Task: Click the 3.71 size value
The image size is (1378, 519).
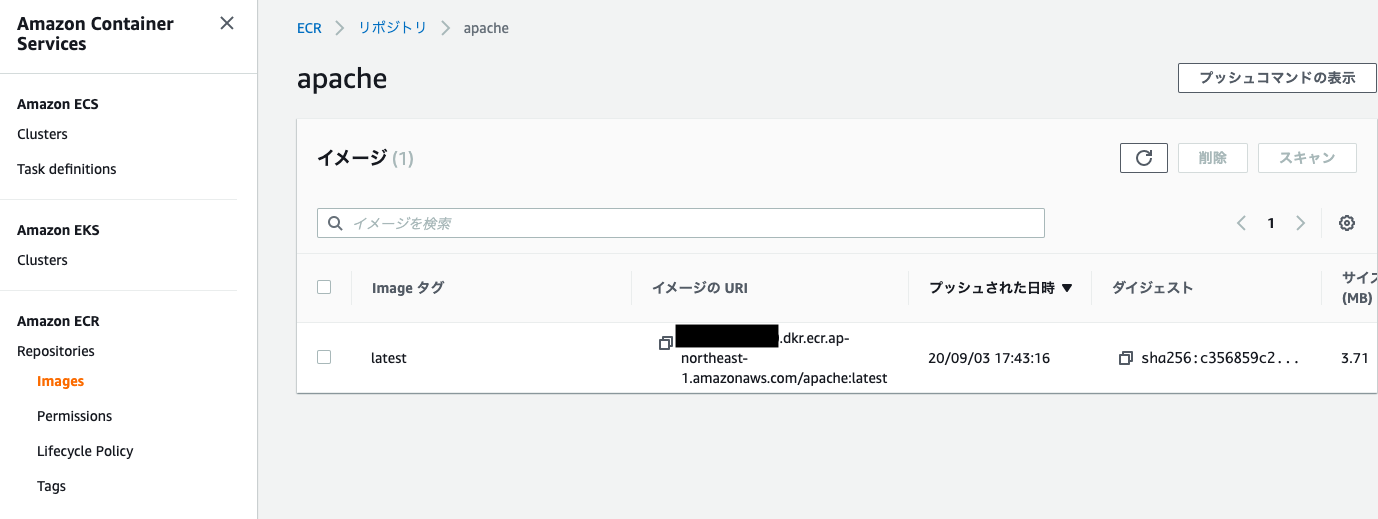Action: click(1354, 358)
